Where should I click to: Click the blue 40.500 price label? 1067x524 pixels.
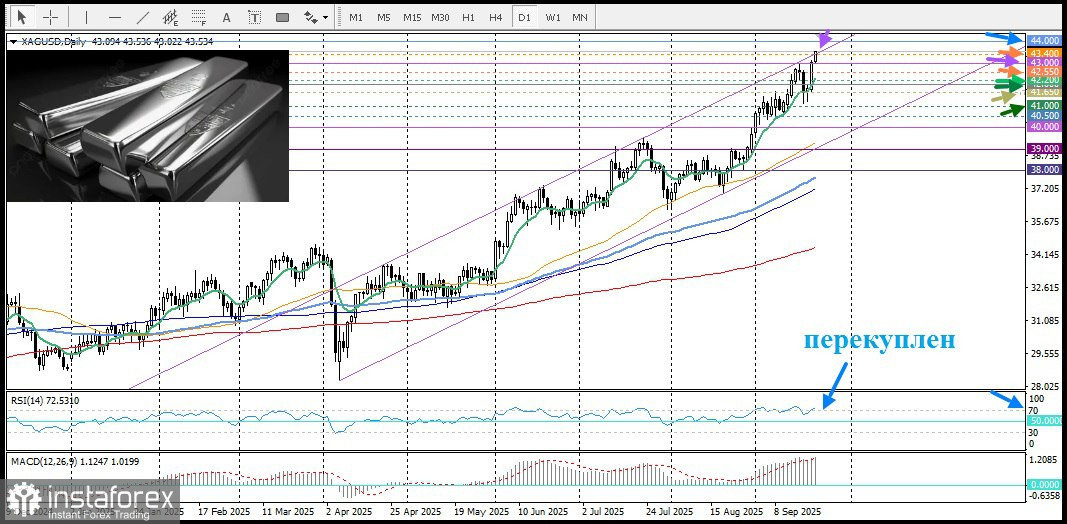click(x=1044, y=116)
